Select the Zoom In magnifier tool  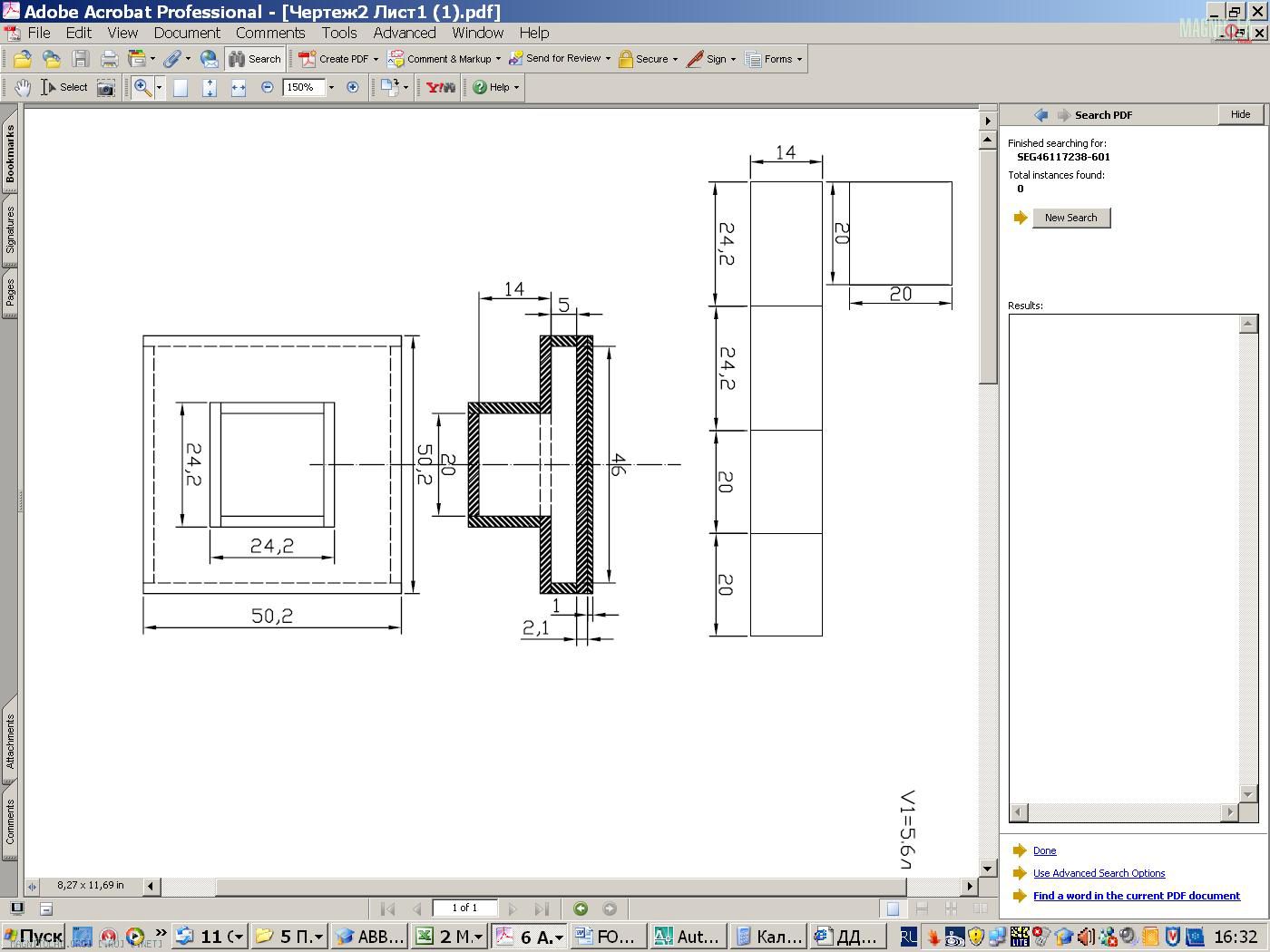(142, 88)
